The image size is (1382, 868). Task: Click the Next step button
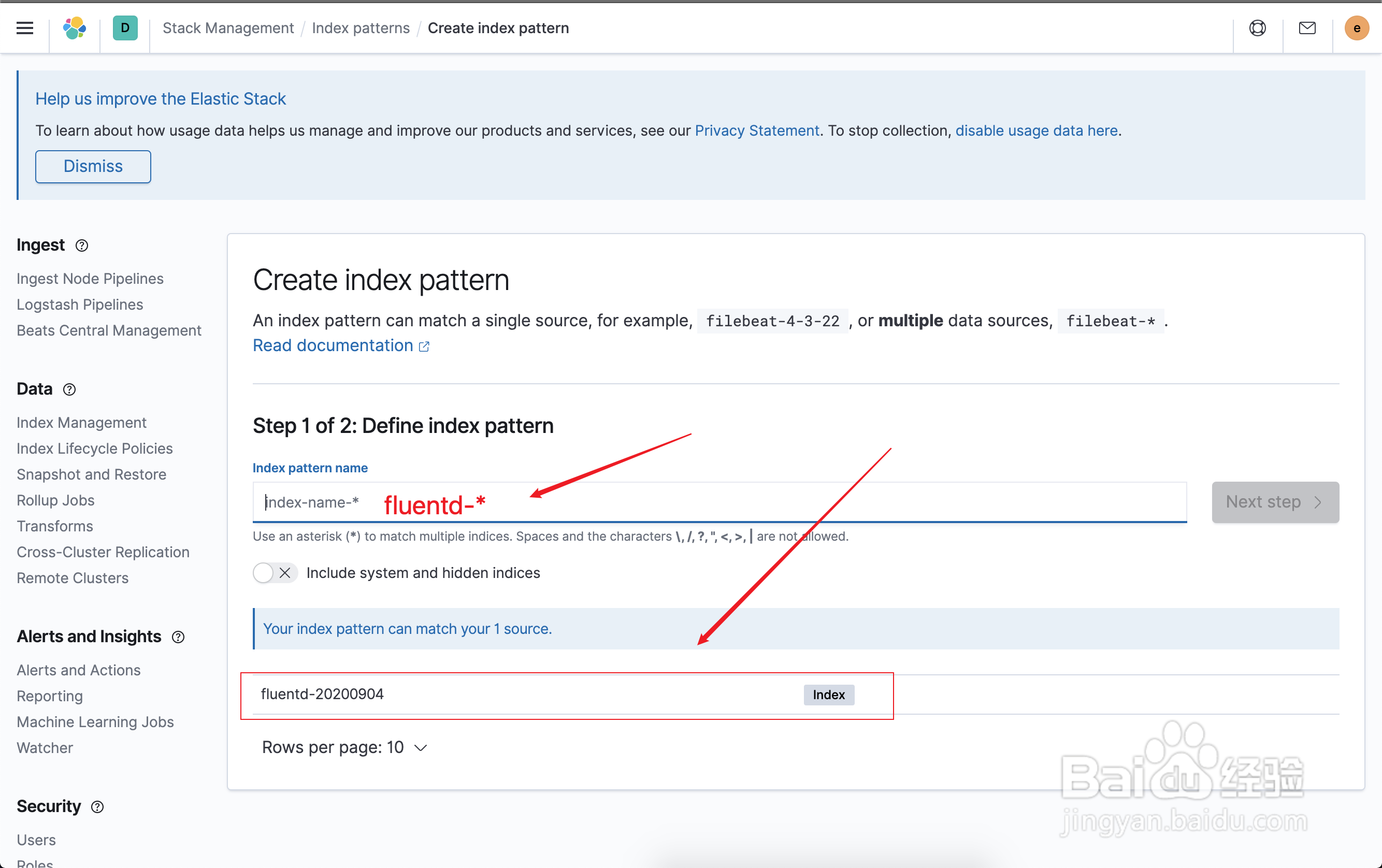tap(1275, 502)
